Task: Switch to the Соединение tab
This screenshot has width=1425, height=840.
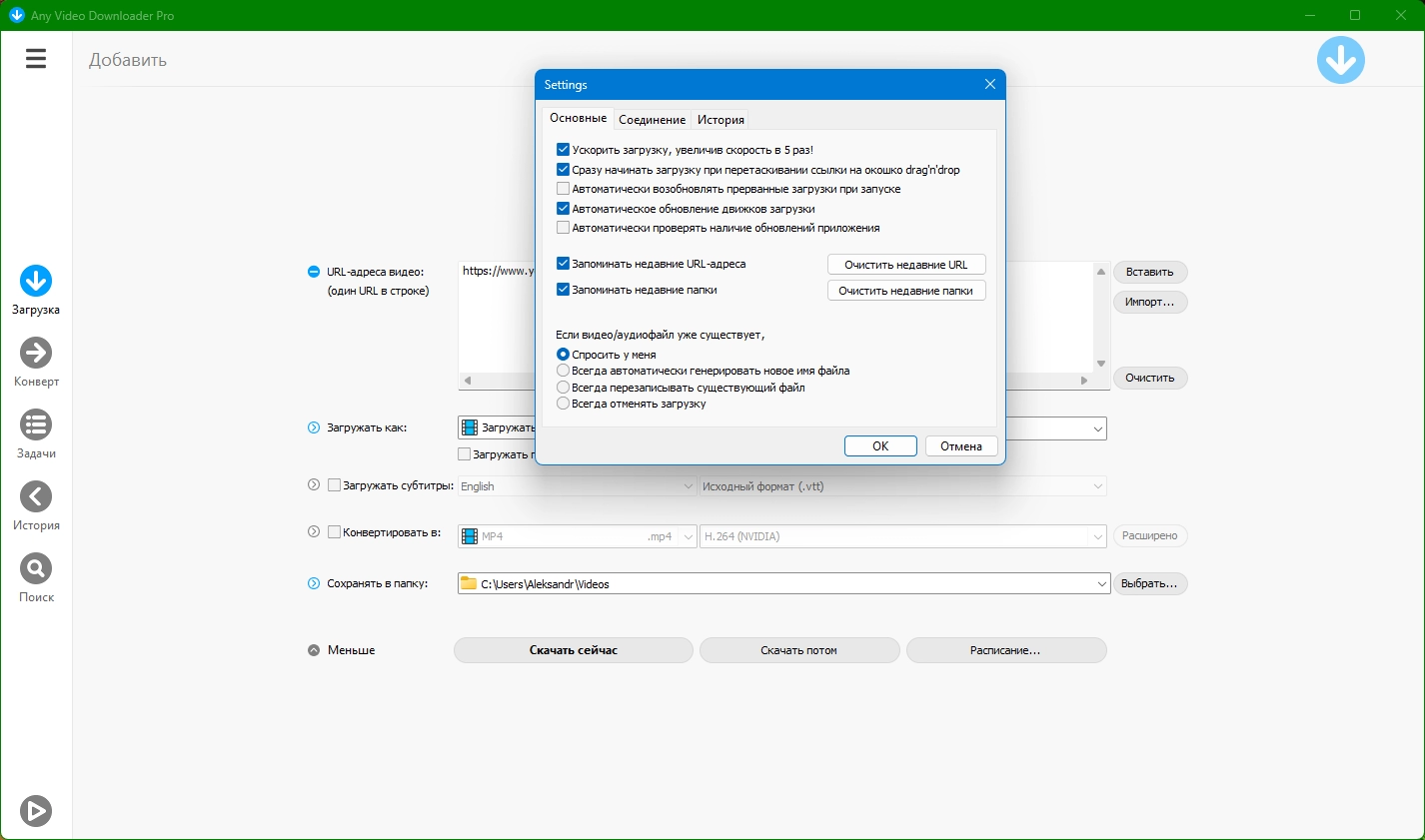Action: click(652, 120)
